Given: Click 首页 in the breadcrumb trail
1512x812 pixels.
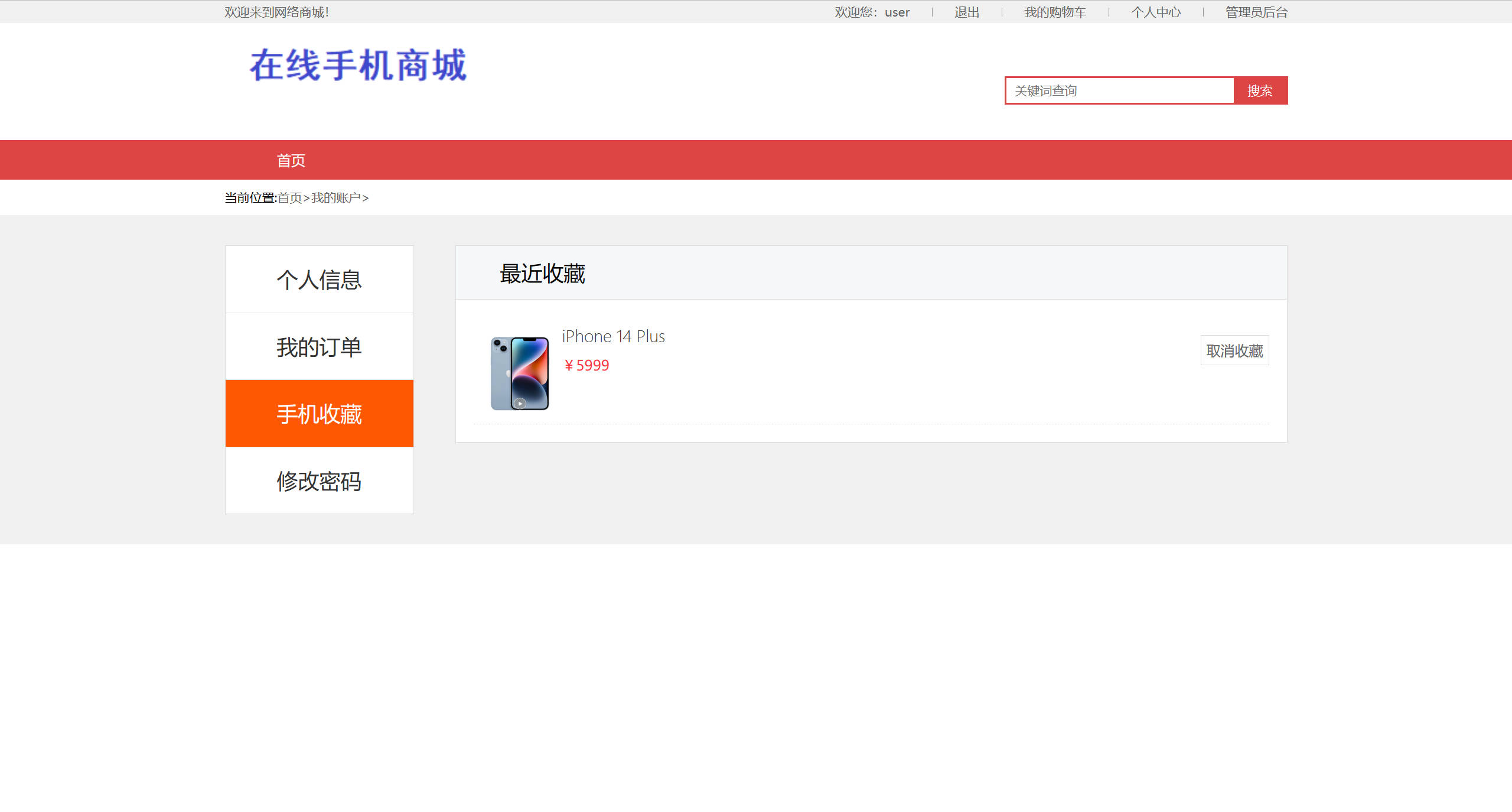Looking at the screenshot, I should point(291,197).
